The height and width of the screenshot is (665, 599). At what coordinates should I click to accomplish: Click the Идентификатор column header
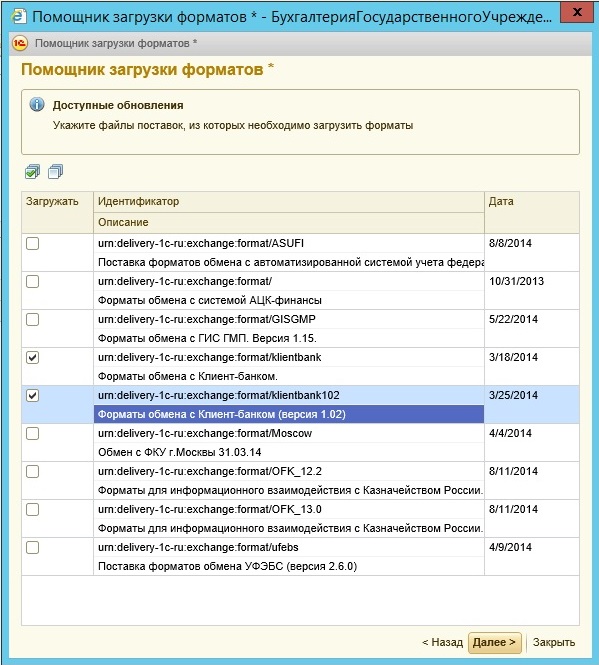[x=289, y=201]
